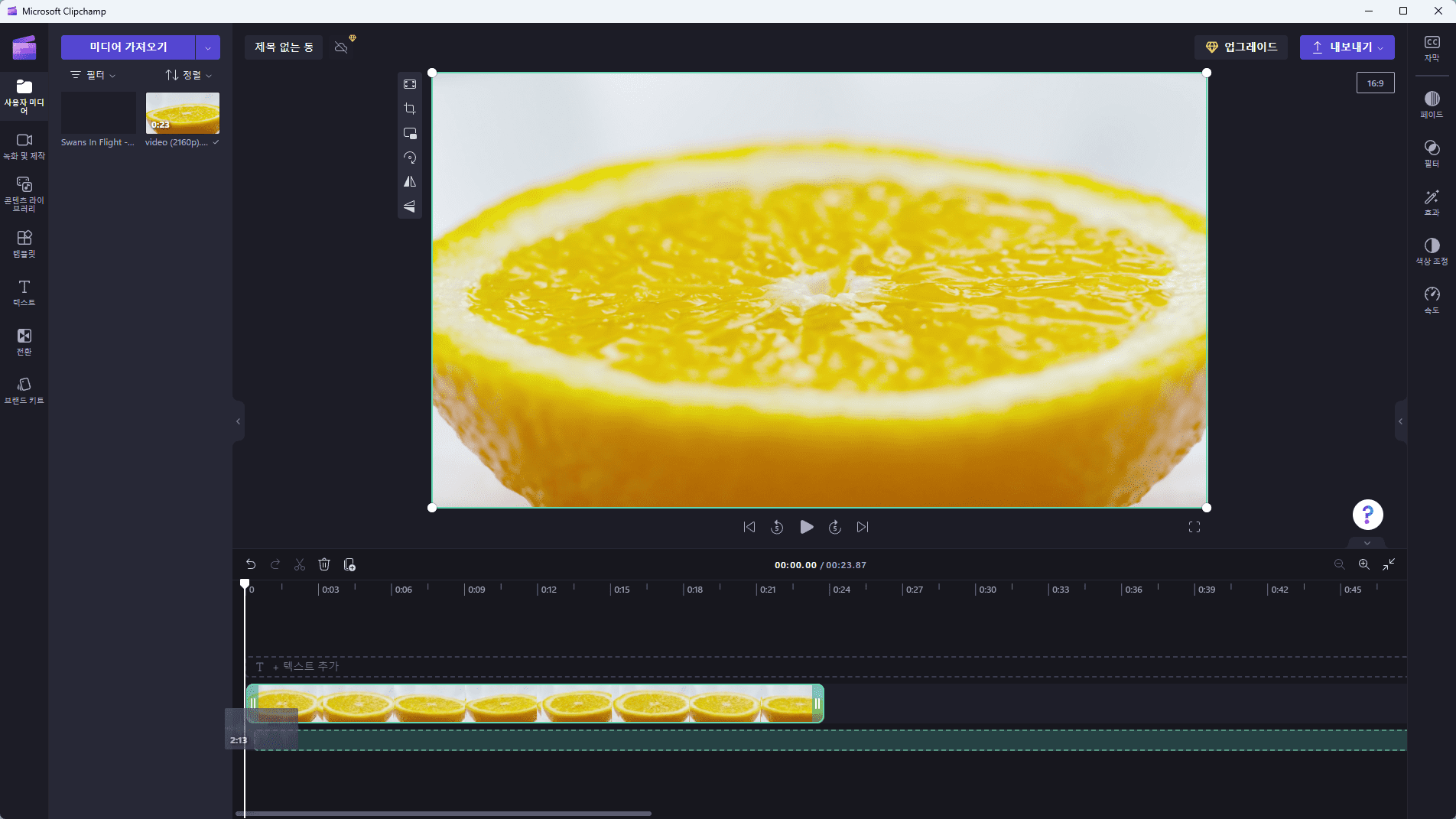Flip the video vertically
The height and width of the screenshot is (819, 1456).
tap(410, 206)
